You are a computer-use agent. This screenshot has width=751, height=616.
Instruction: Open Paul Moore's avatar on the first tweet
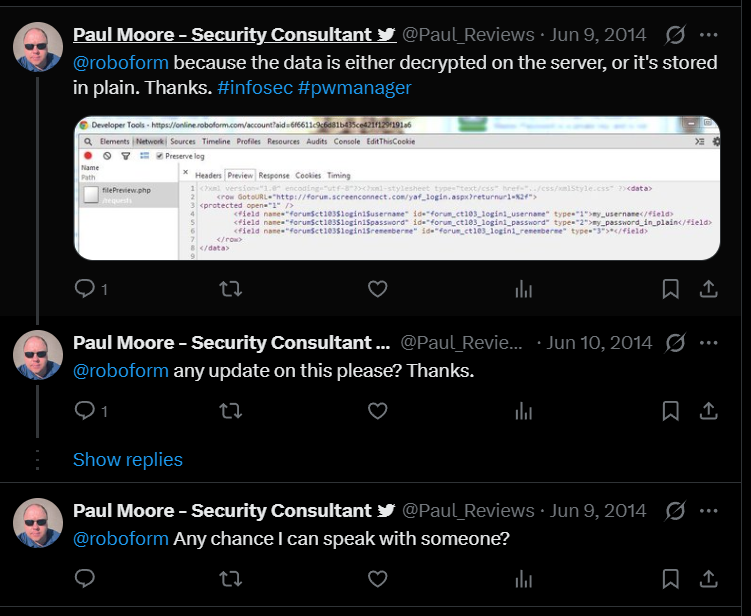point(38,47)
